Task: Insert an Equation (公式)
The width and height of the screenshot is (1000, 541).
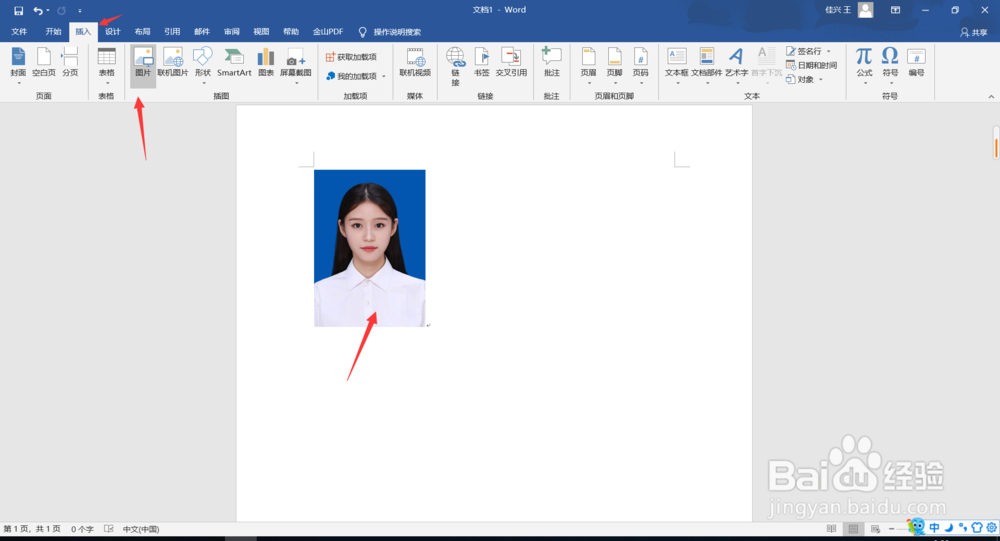Action: pyautogui.click(x=864, y=64)
